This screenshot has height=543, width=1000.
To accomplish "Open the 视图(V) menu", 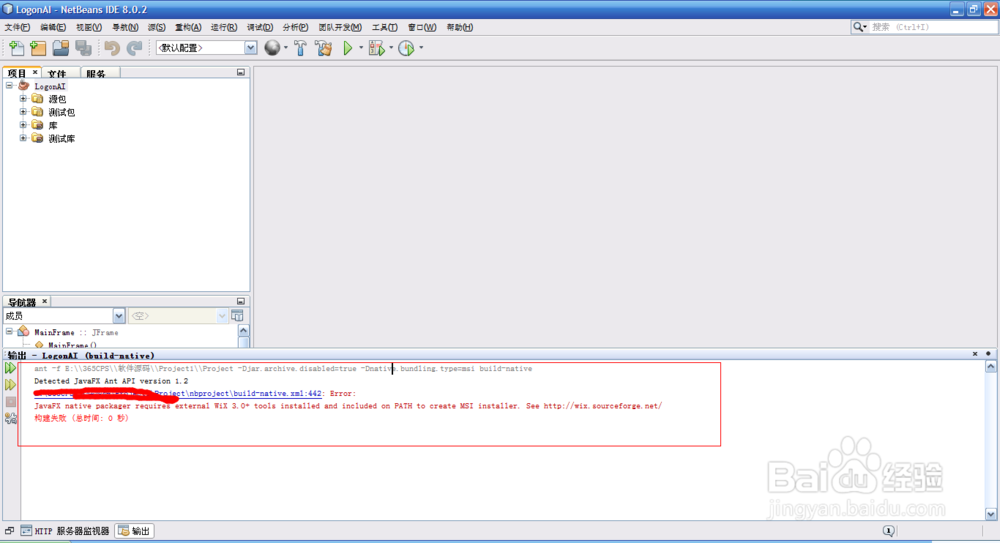I will coord(89,27).
